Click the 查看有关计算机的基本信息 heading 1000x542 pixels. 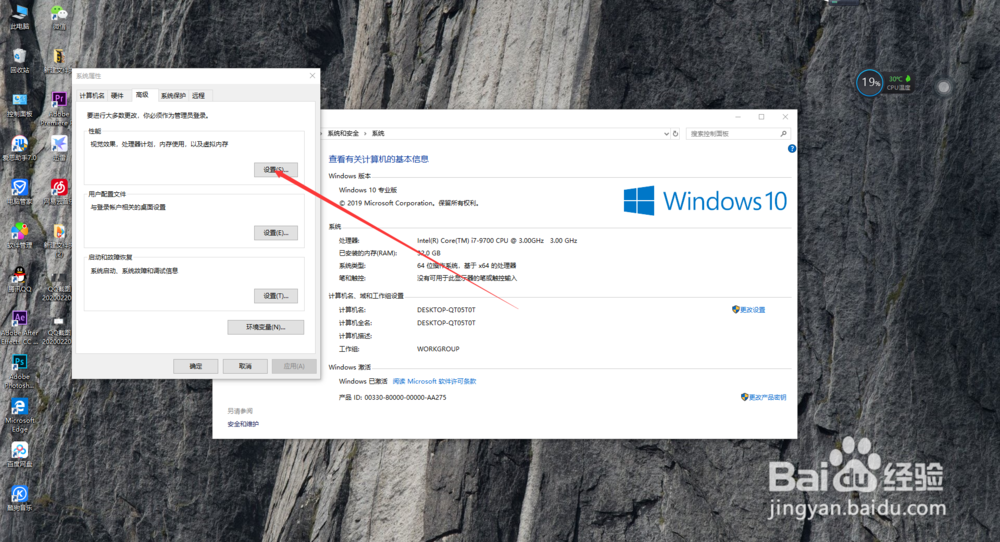pyautogui.click(x=378, y=159)
